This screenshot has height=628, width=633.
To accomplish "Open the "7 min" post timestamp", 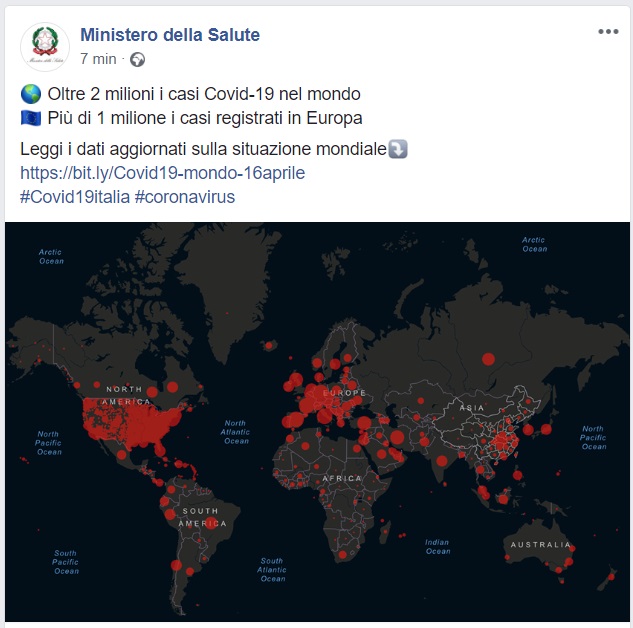I will [98, 60].
